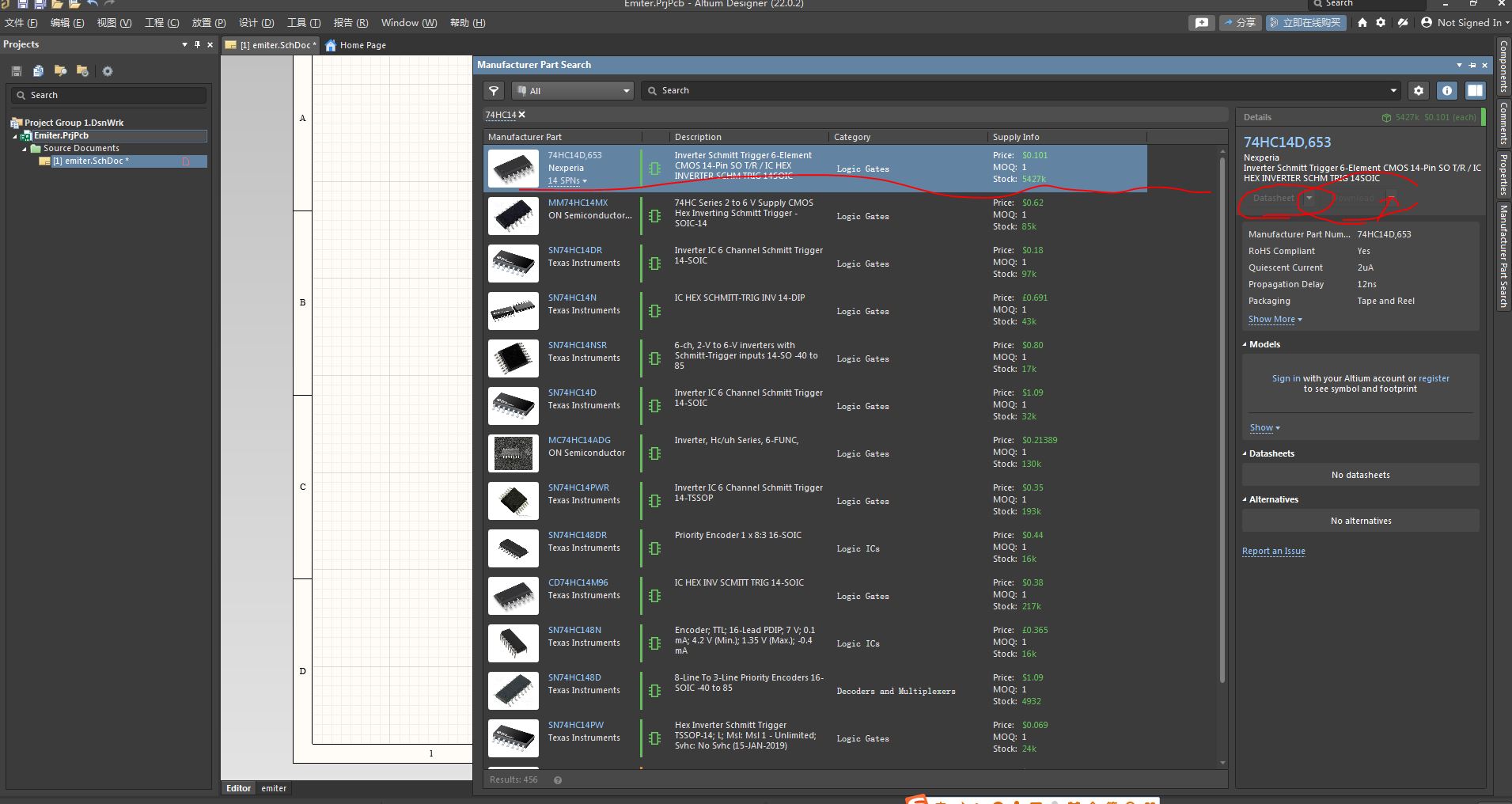
Task: Click the manufacturer part Search field
Action: (x=1021, y=90)
